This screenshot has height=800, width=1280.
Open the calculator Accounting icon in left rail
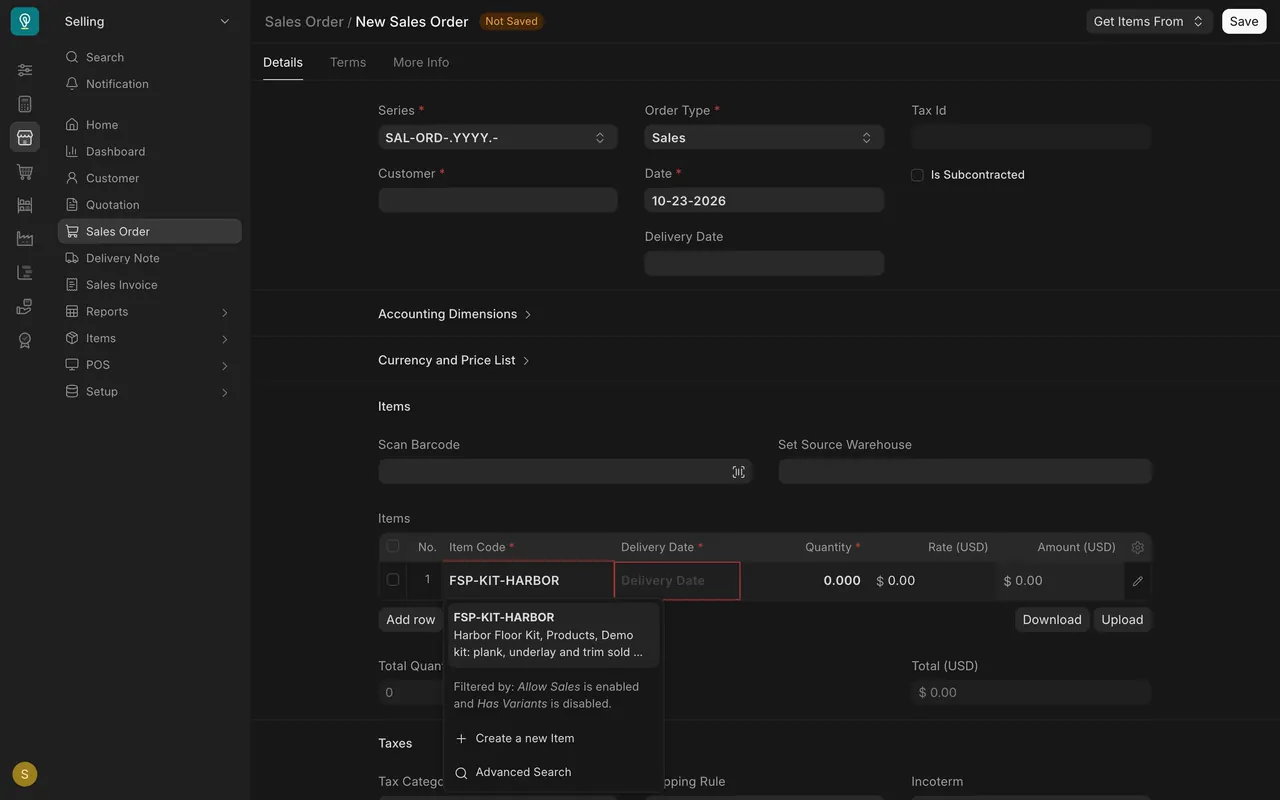coord(25,104)
